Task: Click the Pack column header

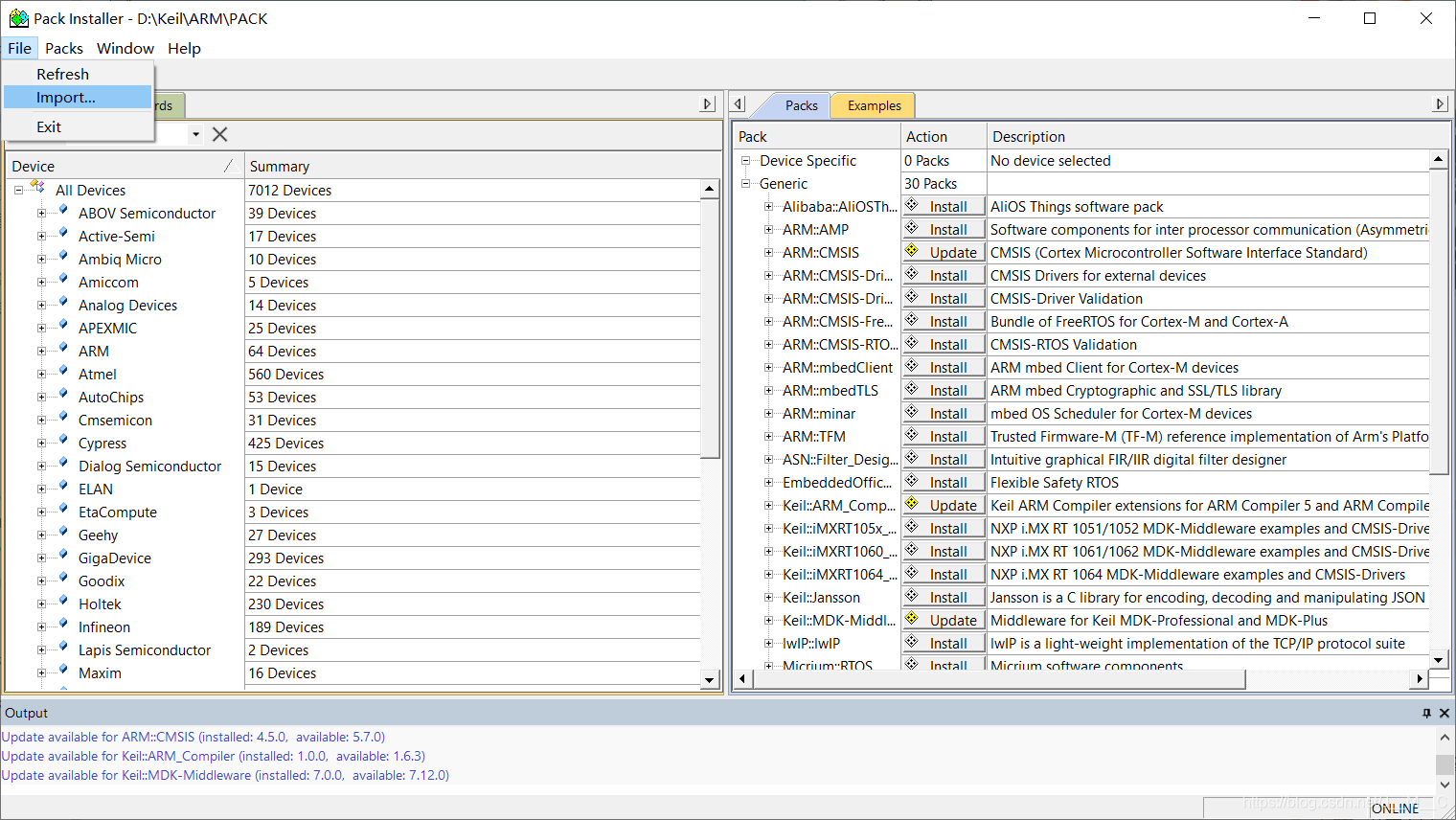Action: (817, 136)
